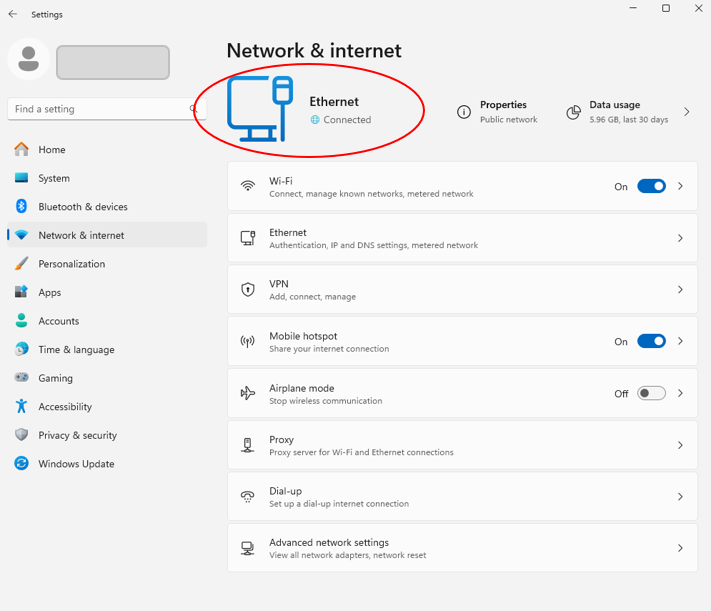Go to Bluetooth & devices section
The width and height of the screenshot is (711, 611).
click(83, 207)
